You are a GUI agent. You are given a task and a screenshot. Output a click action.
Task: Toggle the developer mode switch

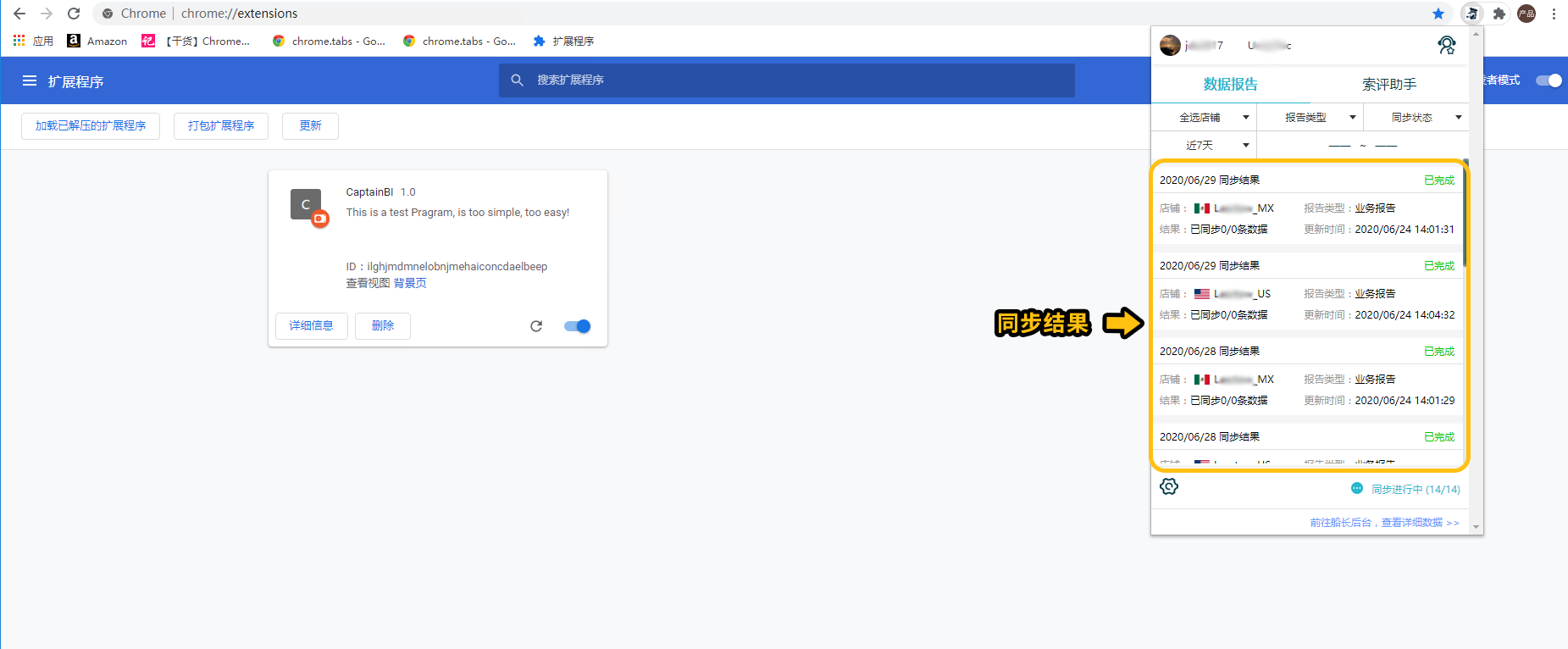pyautogui.click(x=1549, y=80)
